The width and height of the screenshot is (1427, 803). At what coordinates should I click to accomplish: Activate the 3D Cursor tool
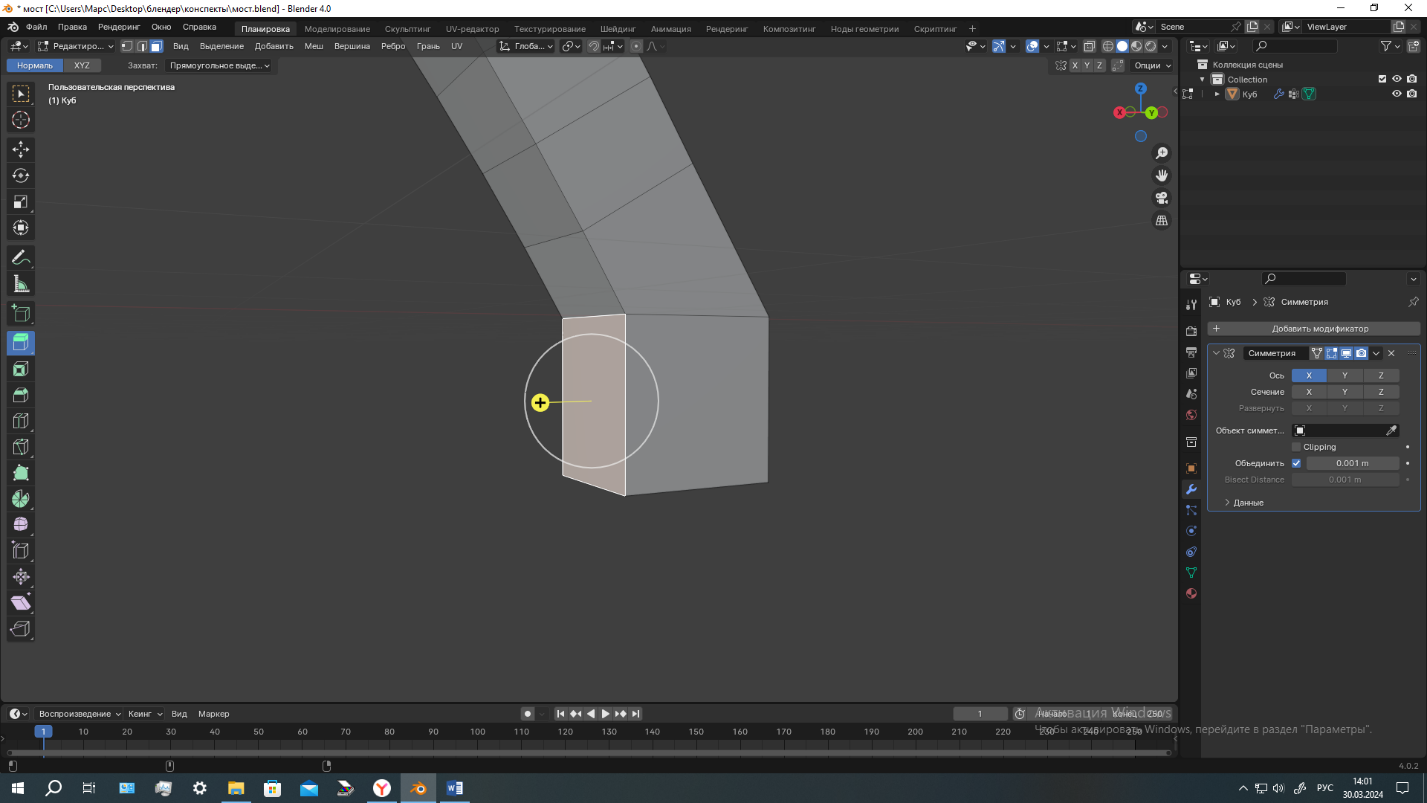click(20, 120)
